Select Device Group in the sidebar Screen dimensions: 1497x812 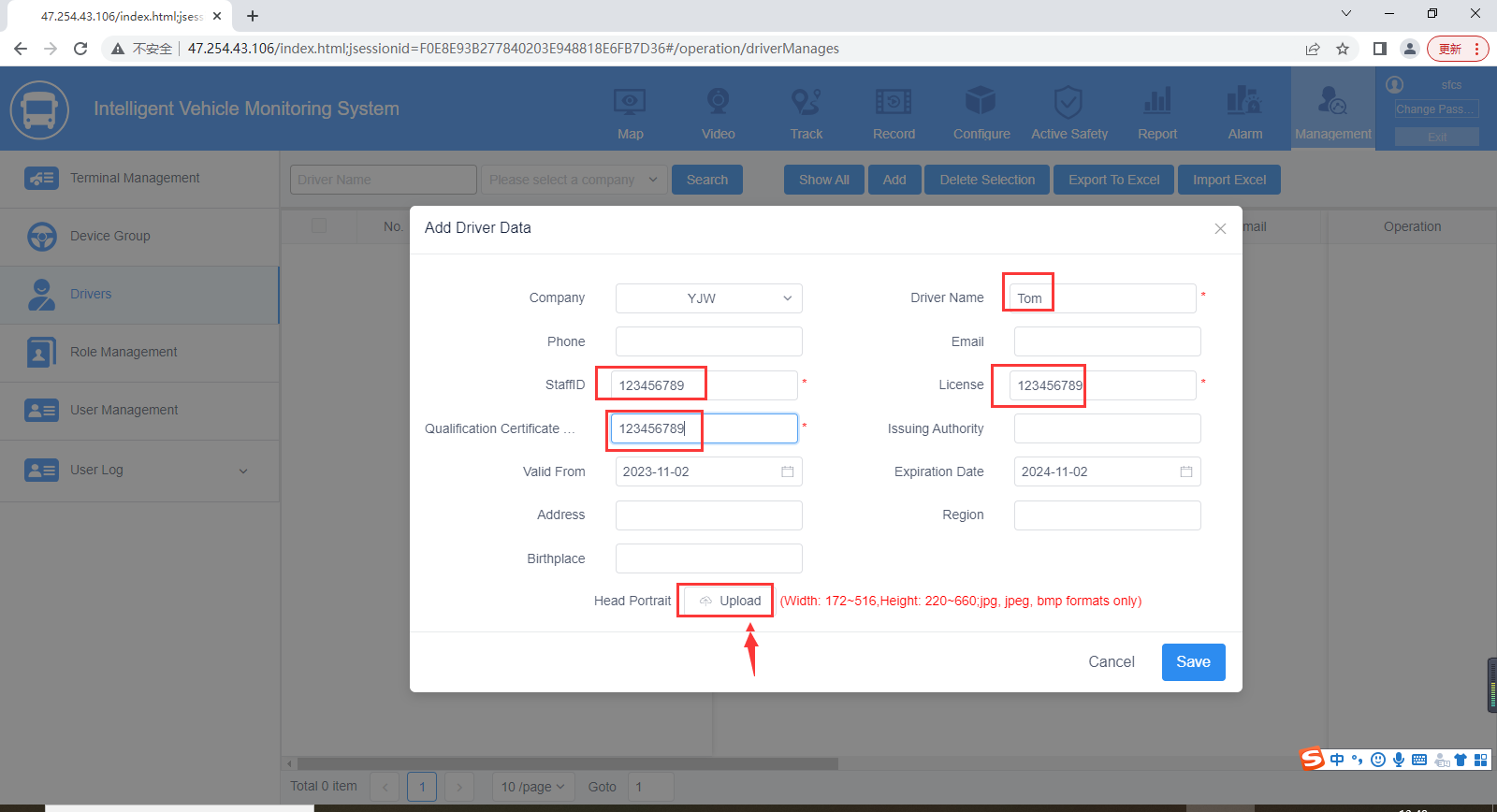coord(139,237)
